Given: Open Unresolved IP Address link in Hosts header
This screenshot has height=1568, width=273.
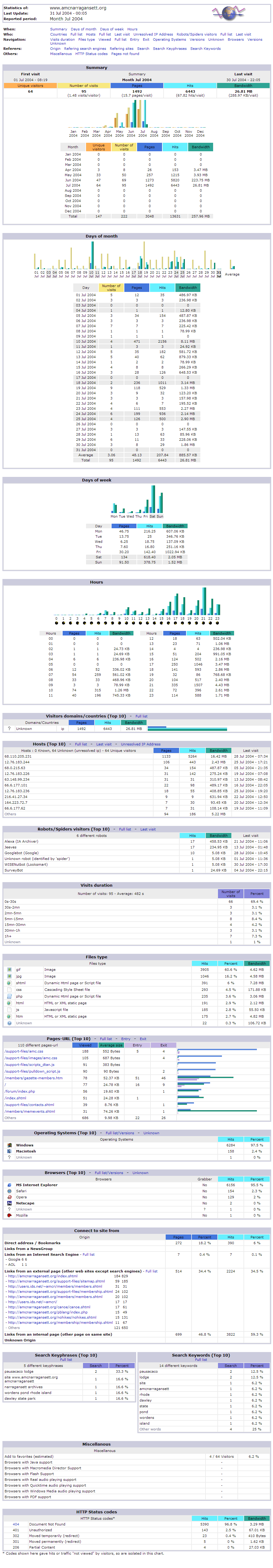Looking at the screenshot, I should (x=140, y=744).
